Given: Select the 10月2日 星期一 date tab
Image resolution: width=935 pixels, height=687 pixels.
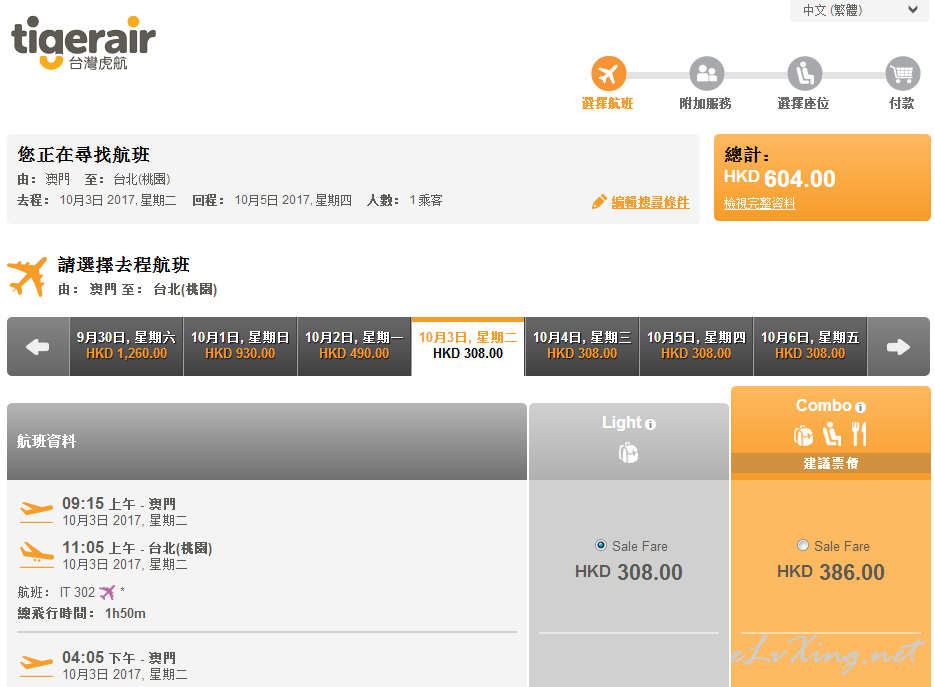Looking at the screenshot, I should (354, 346).
